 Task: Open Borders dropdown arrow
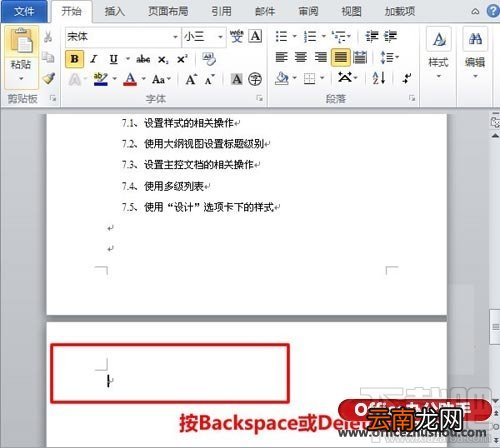[x=322, y=78]
